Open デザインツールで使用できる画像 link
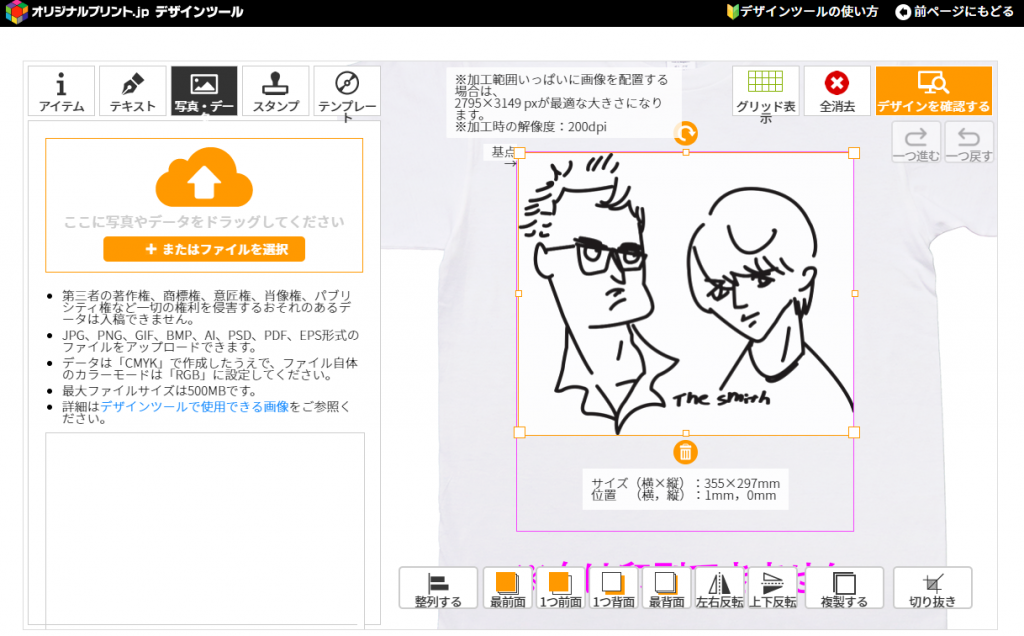This screenshot has height=636, width=1024. point(195,407)
